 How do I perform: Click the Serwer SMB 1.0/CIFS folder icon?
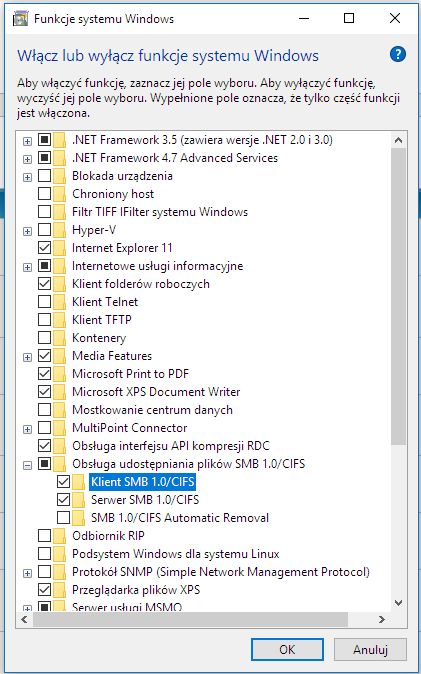pyautogui.click(x=78, y=500)
